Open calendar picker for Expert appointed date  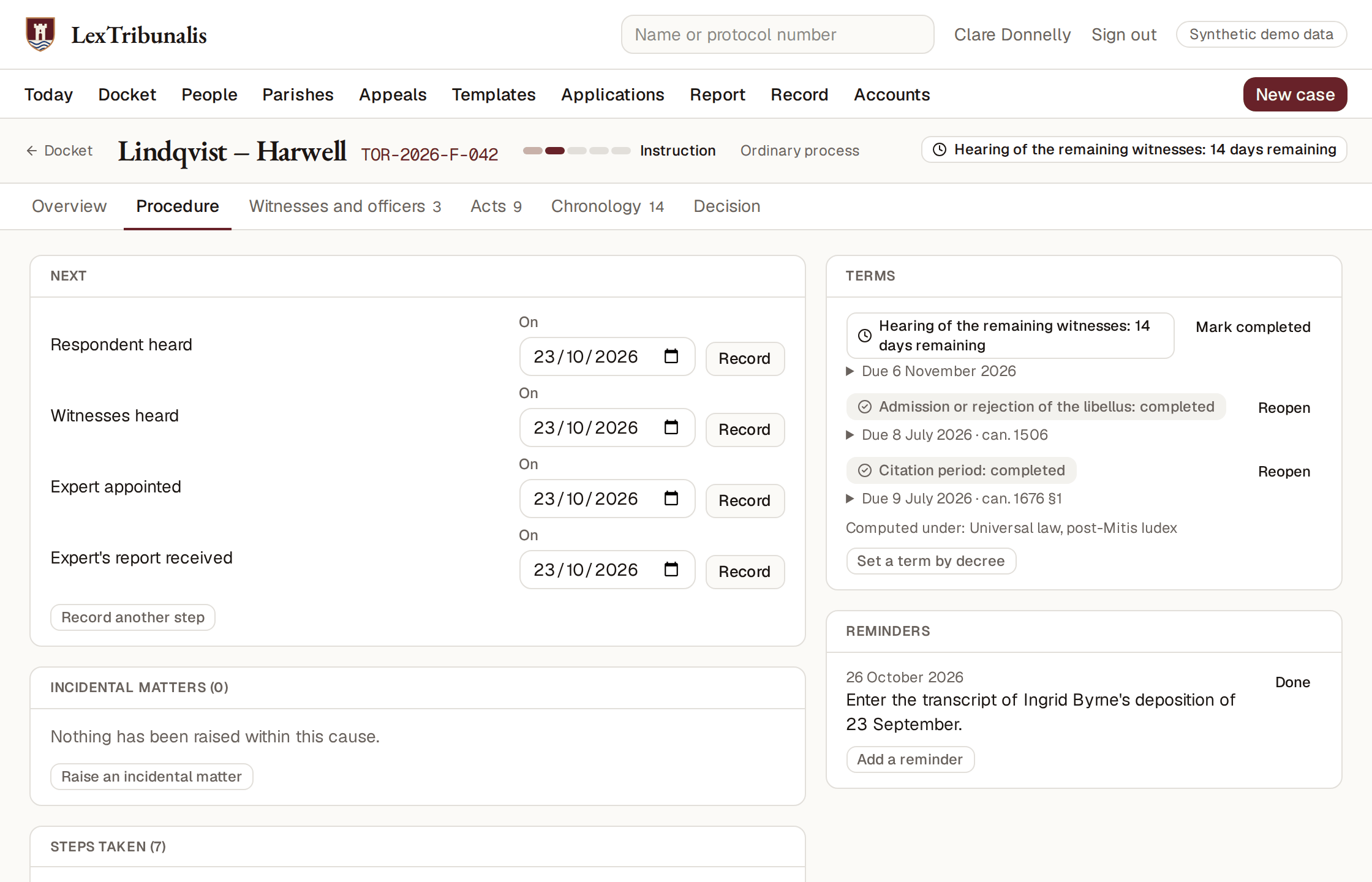point(671,498)
